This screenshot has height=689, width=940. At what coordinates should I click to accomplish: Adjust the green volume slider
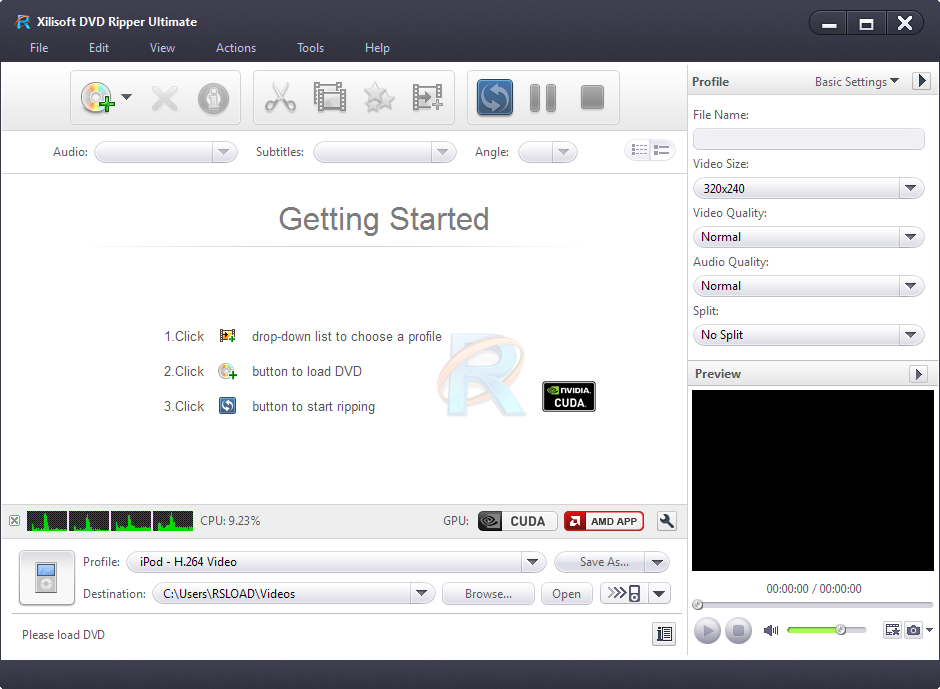pos(826,630)
